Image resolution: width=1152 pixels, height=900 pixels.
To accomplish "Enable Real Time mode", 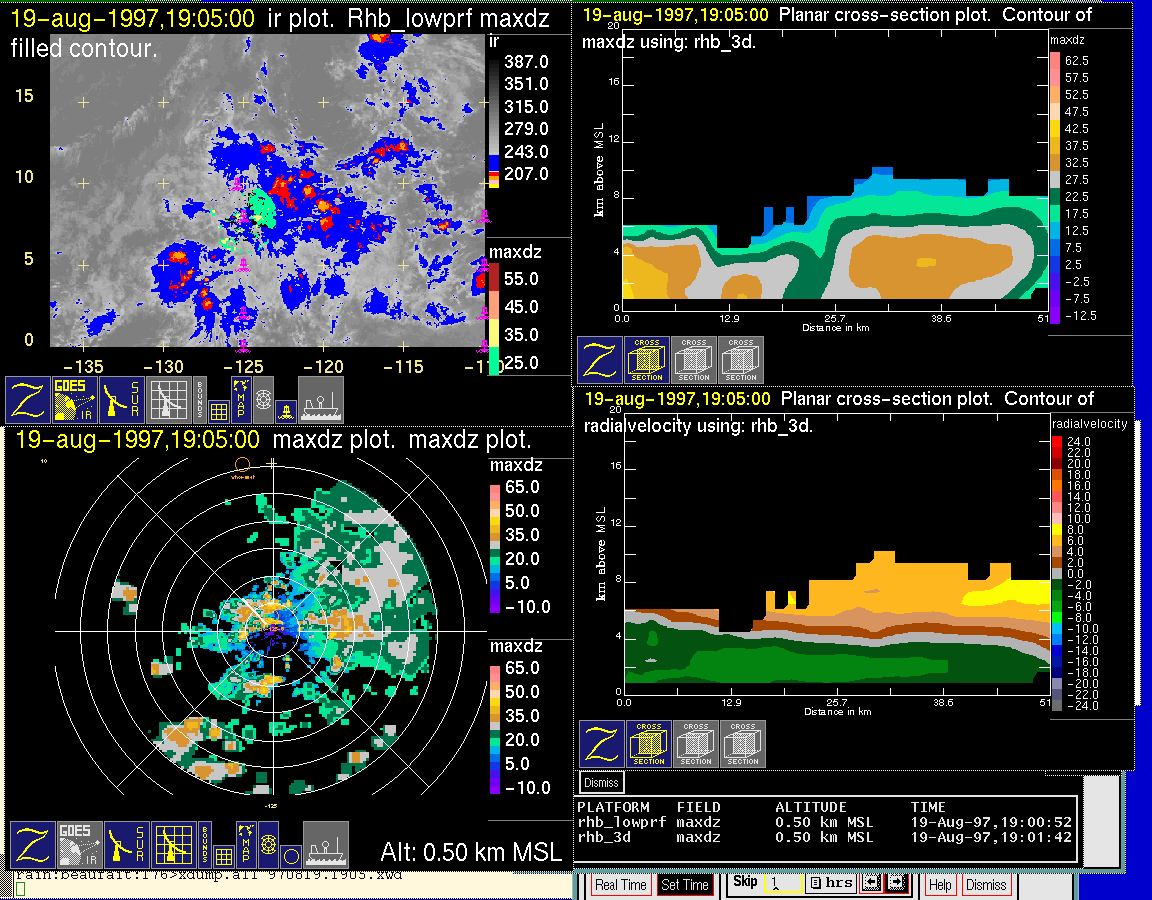I will tap(620, 885).
